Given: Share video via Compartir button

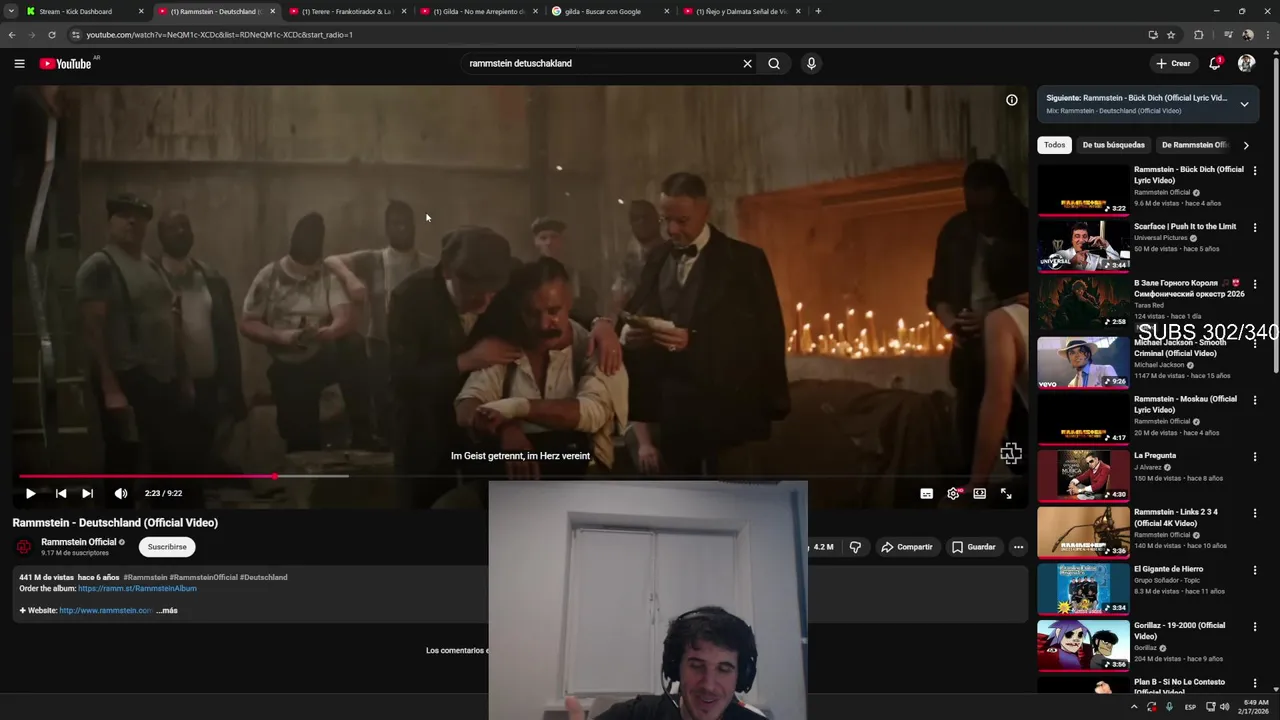Looking at the screenshot, I should (x=907, y=547).
